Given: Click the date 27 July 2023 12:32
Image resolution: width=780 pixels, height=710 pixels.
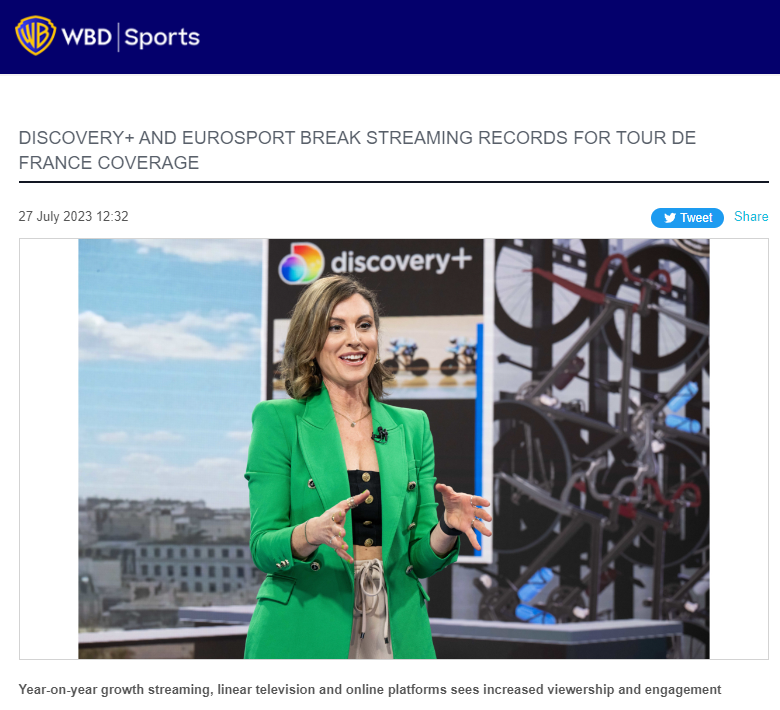Looking at the screenshot, I should pos(73,216).
